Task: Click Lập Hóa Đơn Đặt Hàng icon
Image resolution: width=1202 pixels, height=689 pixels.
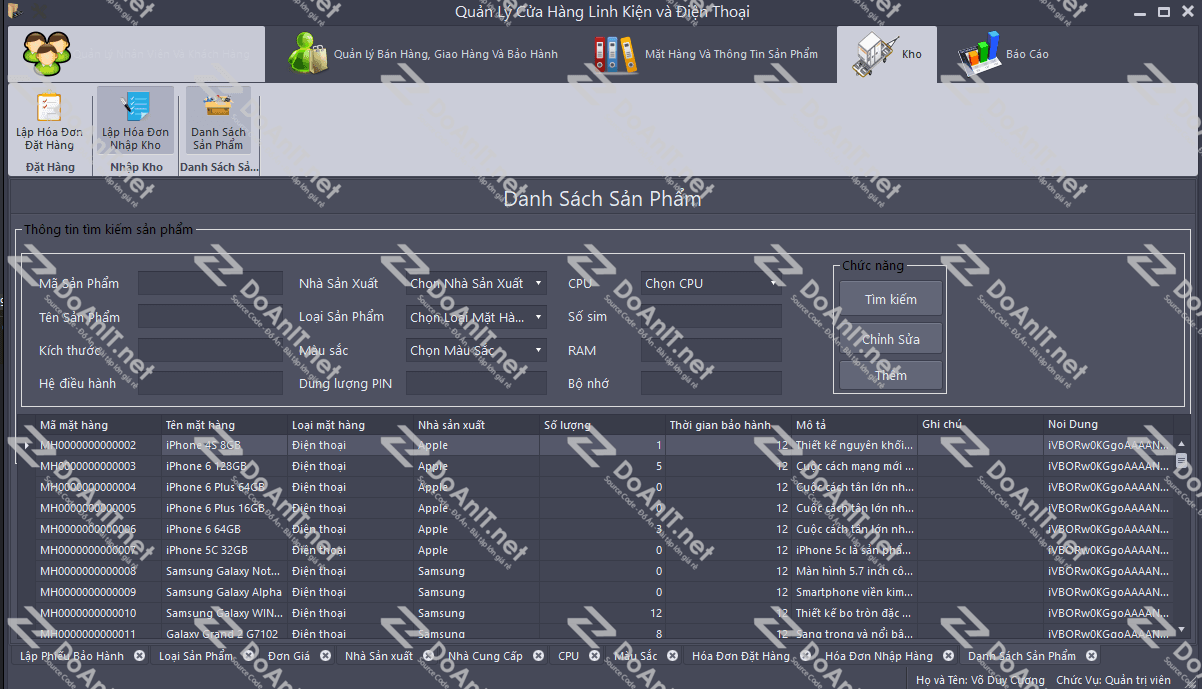Action: pos(50,108)
